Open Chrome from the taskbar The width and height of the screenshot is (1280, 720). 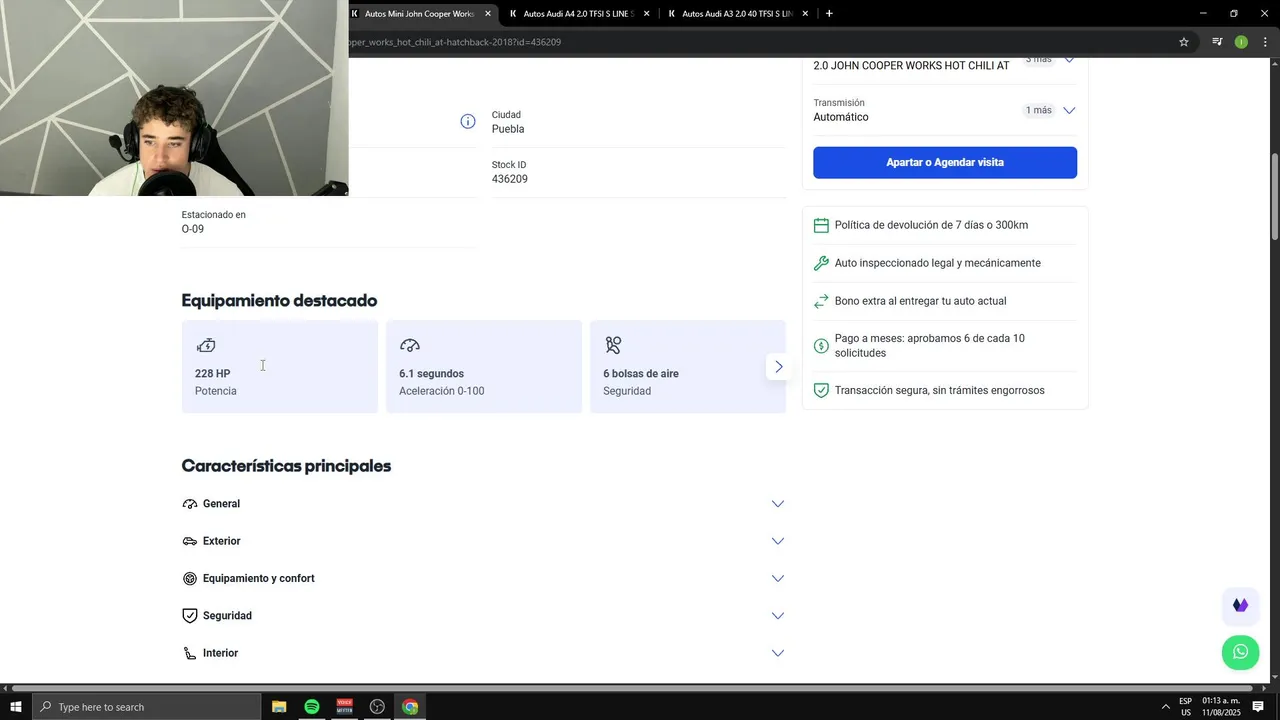click(410, 707)
